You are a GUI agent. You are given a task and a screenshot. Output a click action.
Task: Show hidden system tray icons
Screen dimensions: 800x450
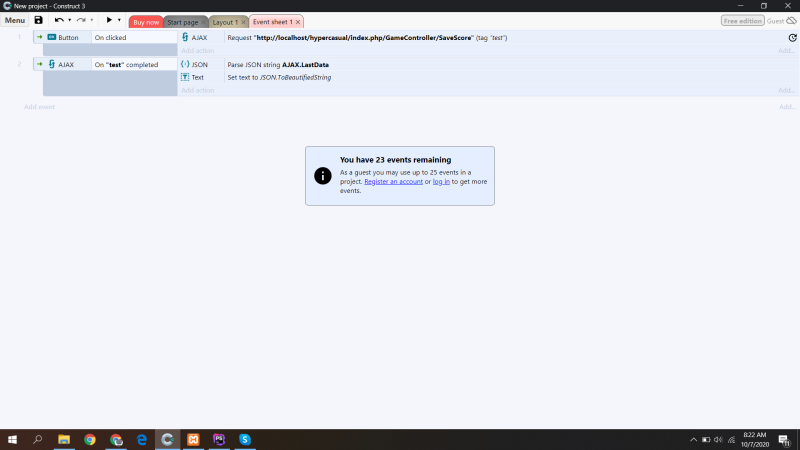point(693,439)
